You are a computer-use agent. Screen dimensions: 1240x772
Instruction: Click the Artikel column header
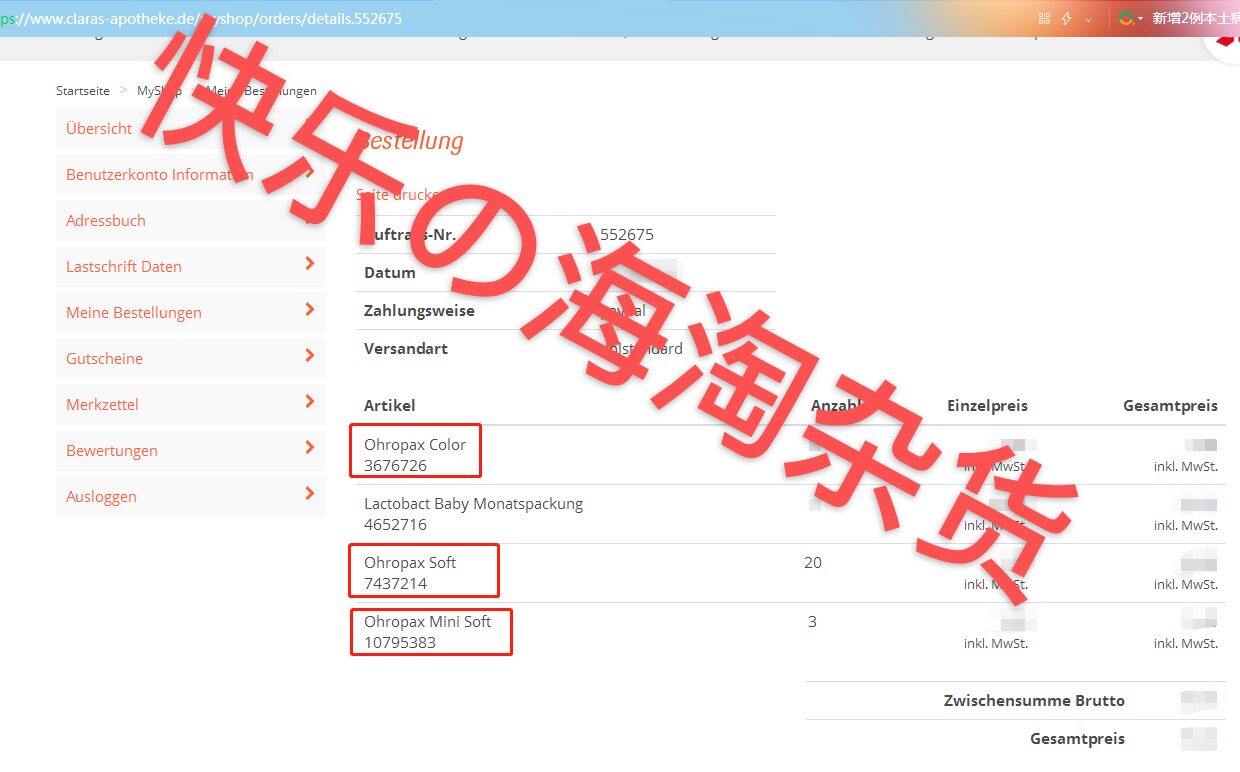click(390, 405)
